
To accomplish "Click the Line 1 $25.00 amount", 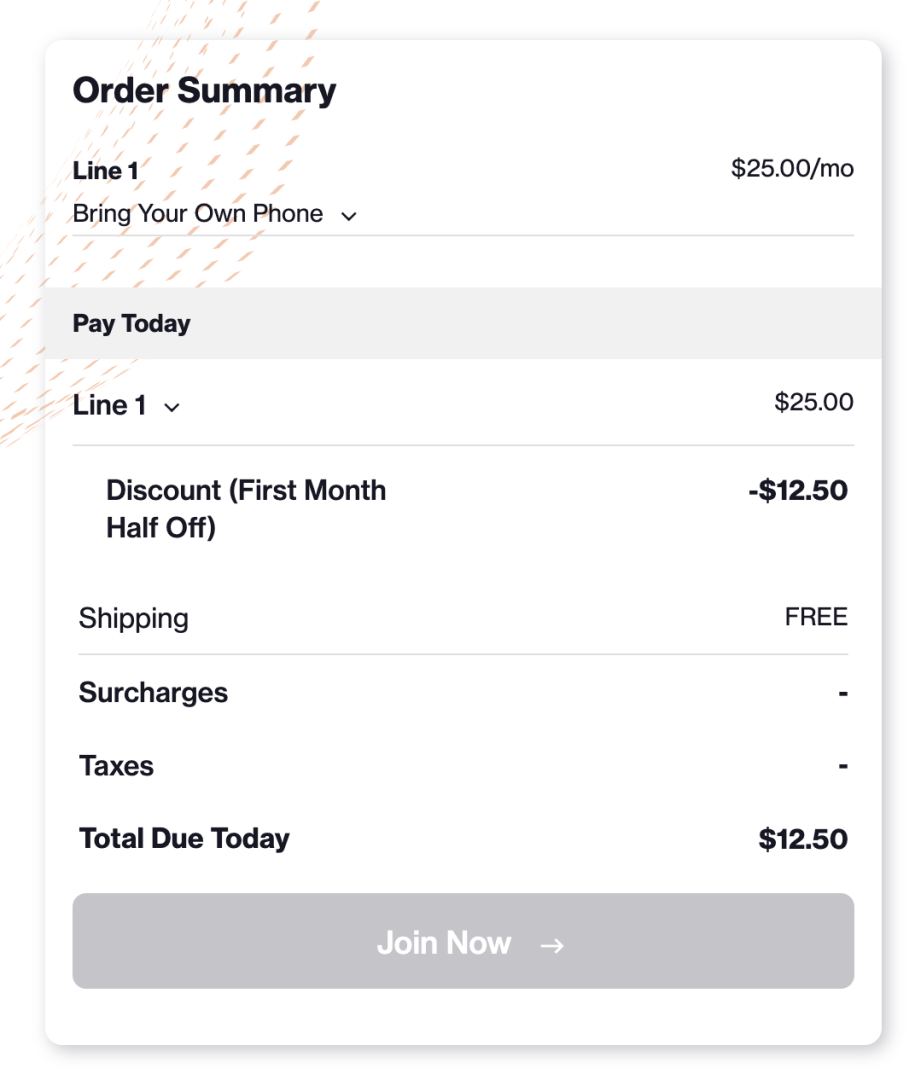I will (814, 402).
